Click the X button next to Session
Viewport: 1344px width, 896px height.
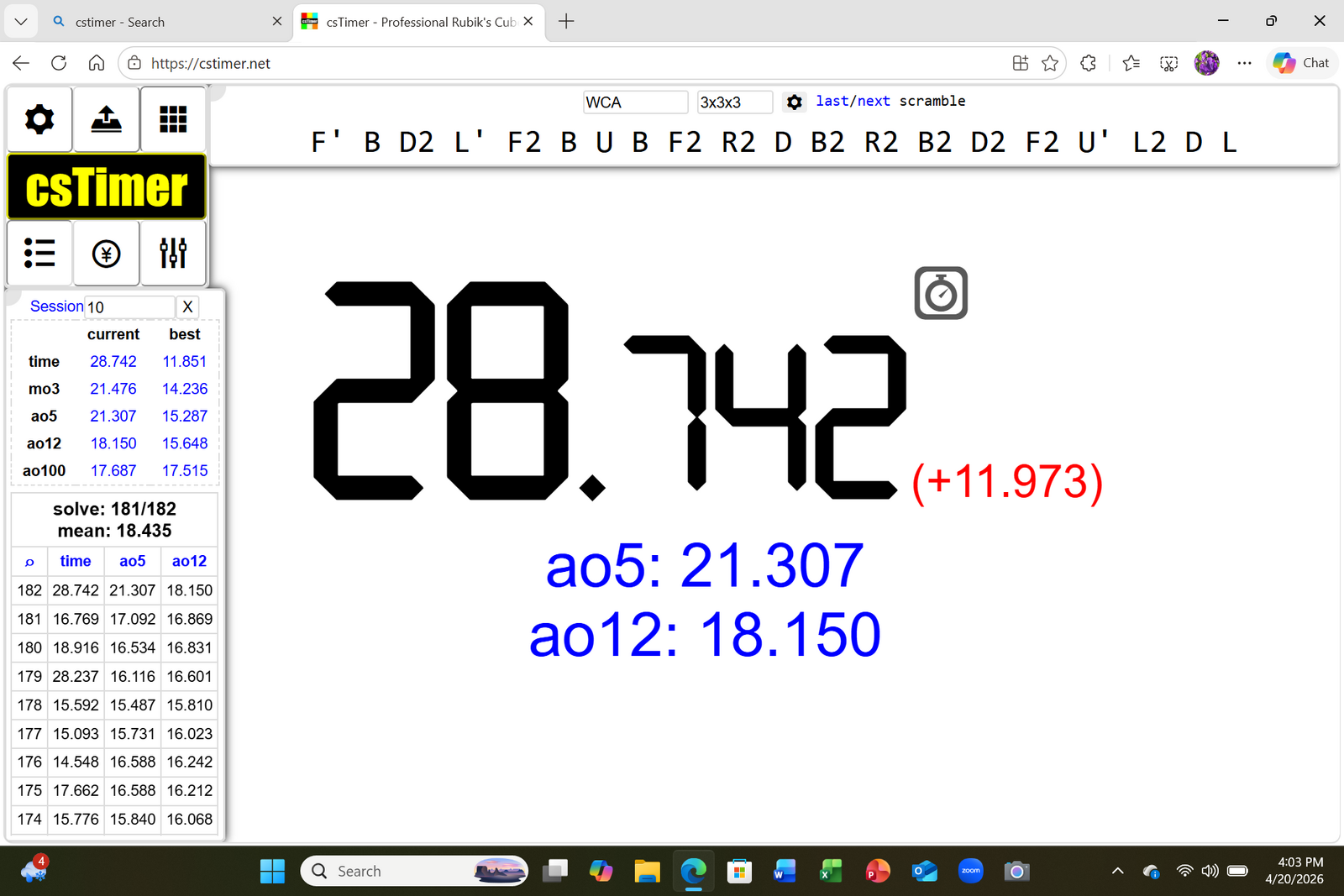click(x=187, y=307)
